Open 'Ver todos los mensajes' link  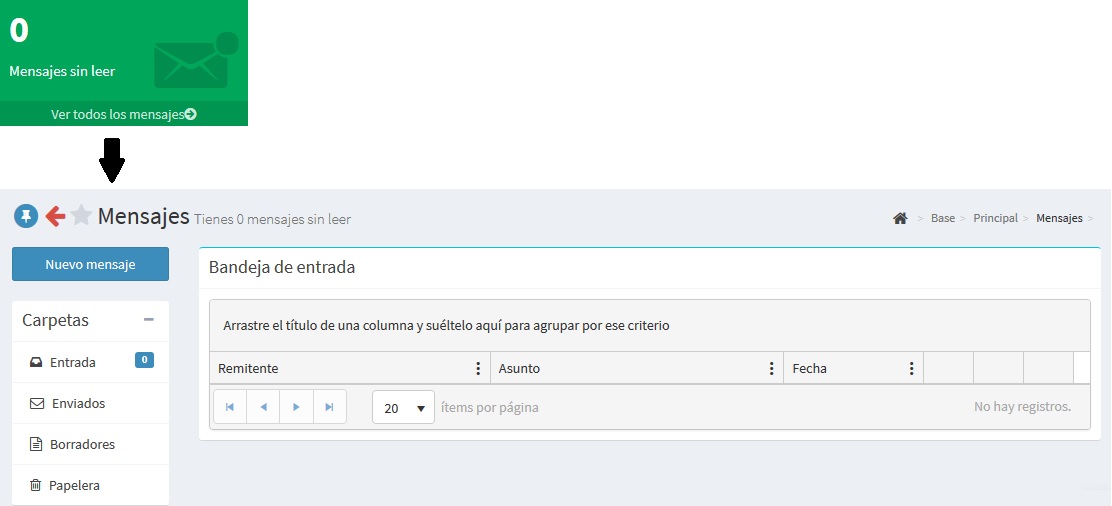123,114
